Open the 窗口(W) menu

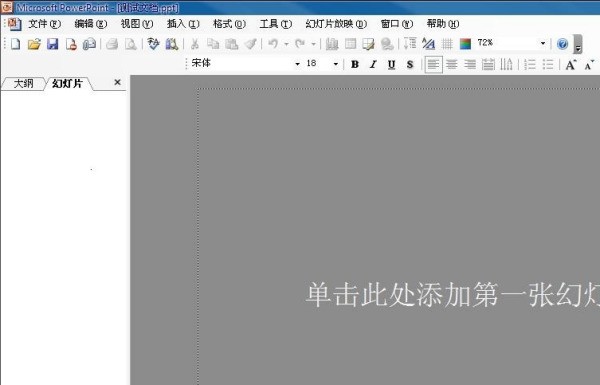tap(396, 24)
